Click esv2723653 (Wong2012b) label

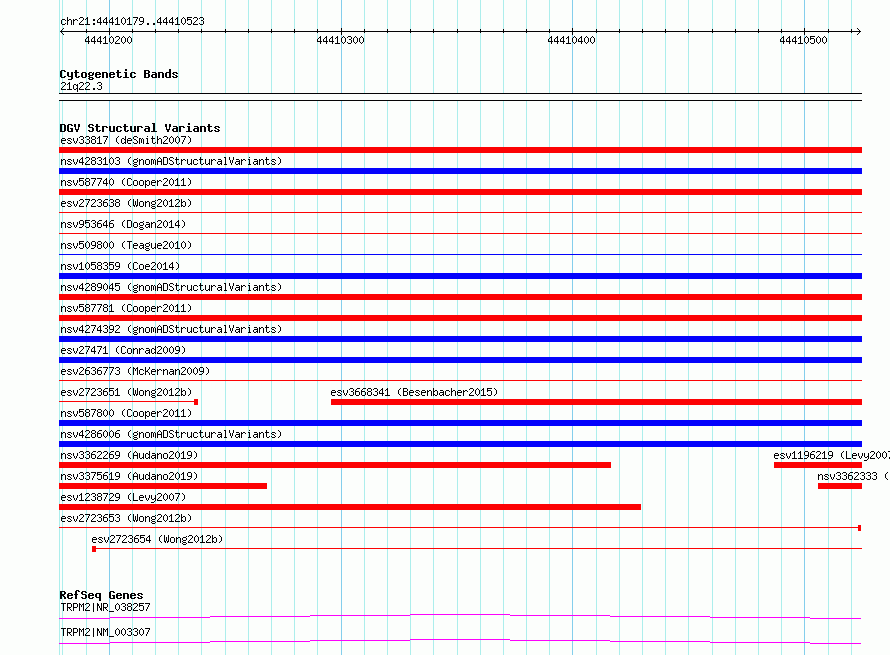(x=126, y=518)
